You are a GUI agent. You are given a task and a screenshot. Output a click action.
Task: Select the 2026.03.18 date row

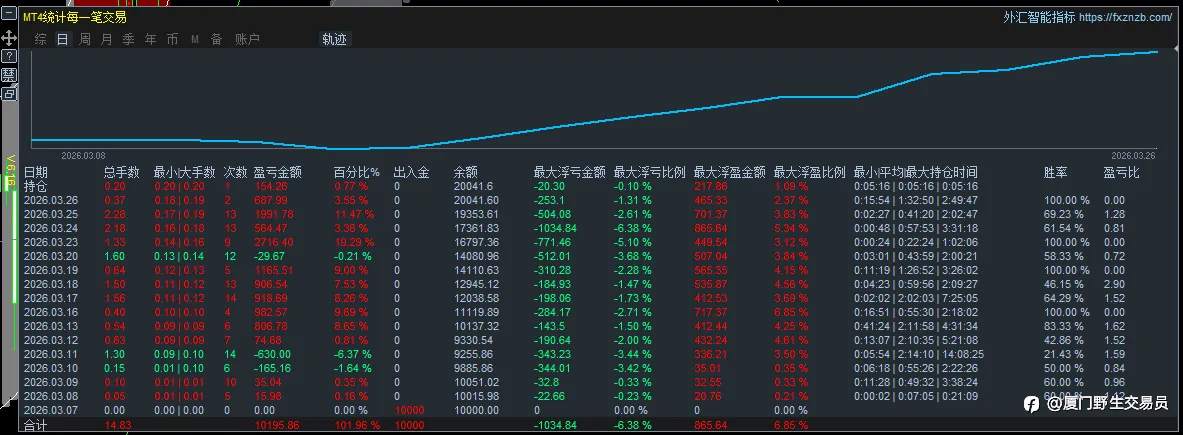(51, 284)
